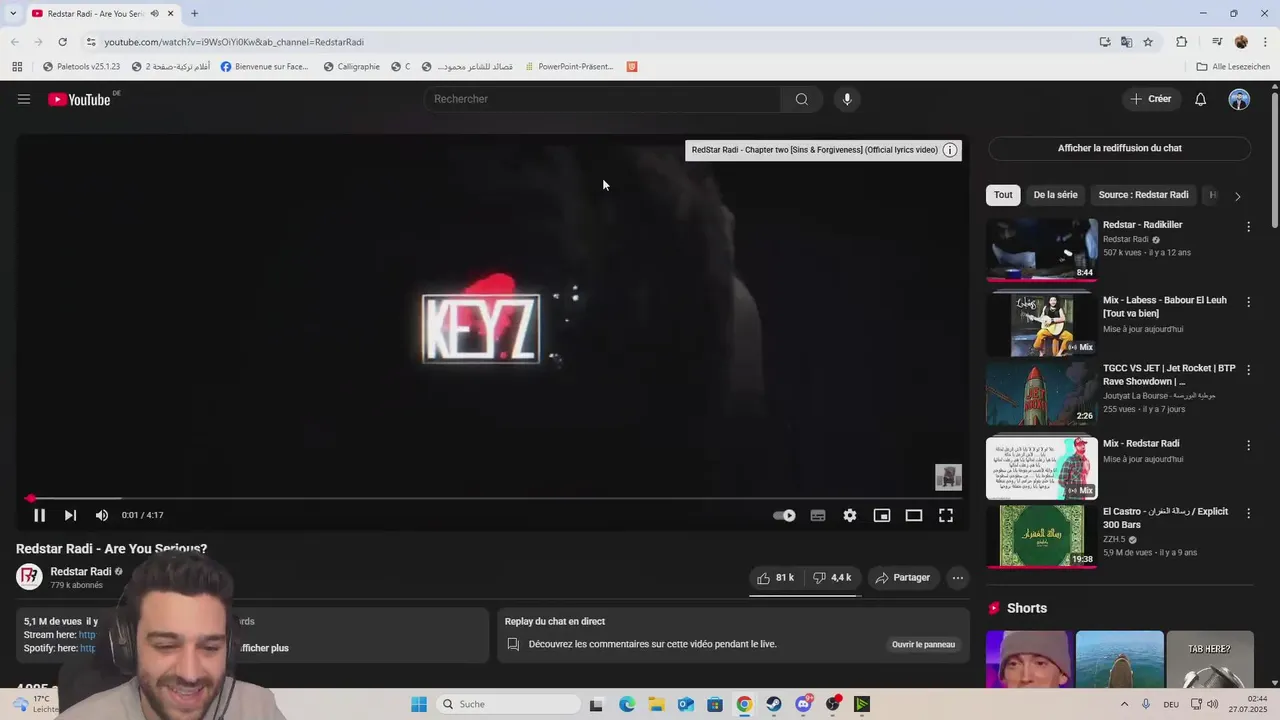
Task: Toggle subtitles in the player
Action: [x=818, y=515]
